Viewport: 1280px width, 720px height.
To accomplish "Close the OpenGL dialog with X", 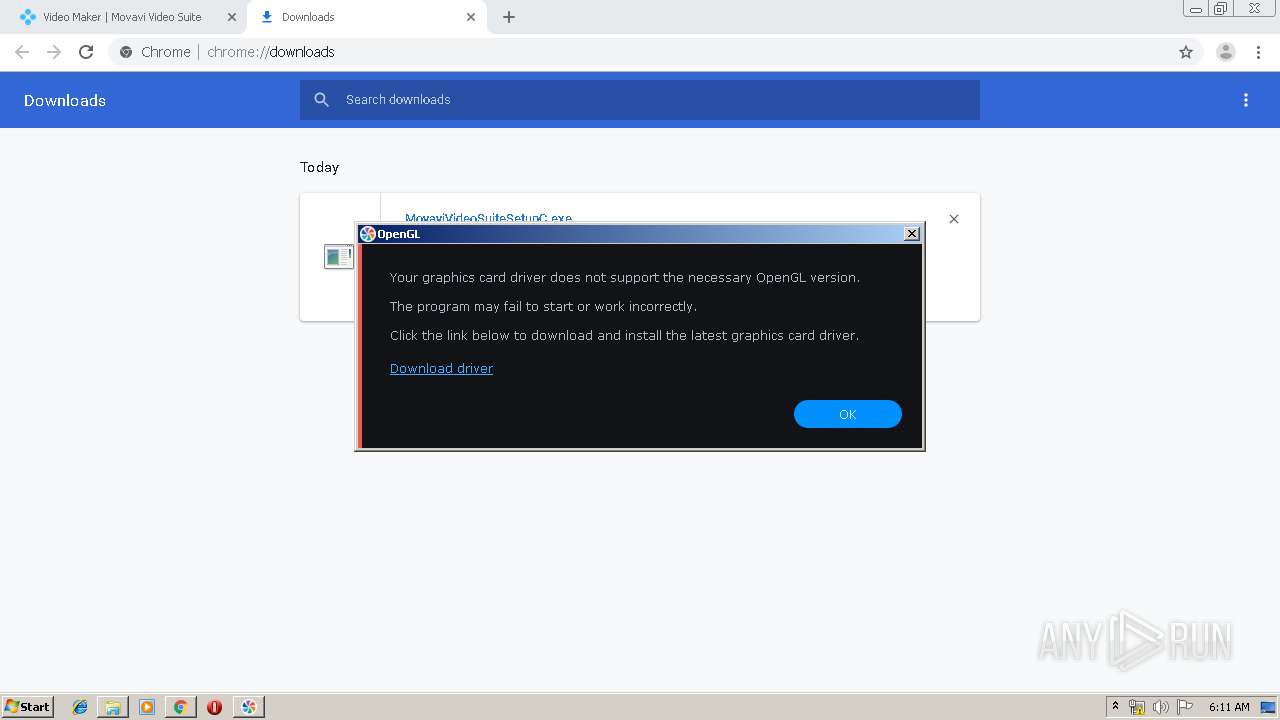I will (x=911, y=233).
